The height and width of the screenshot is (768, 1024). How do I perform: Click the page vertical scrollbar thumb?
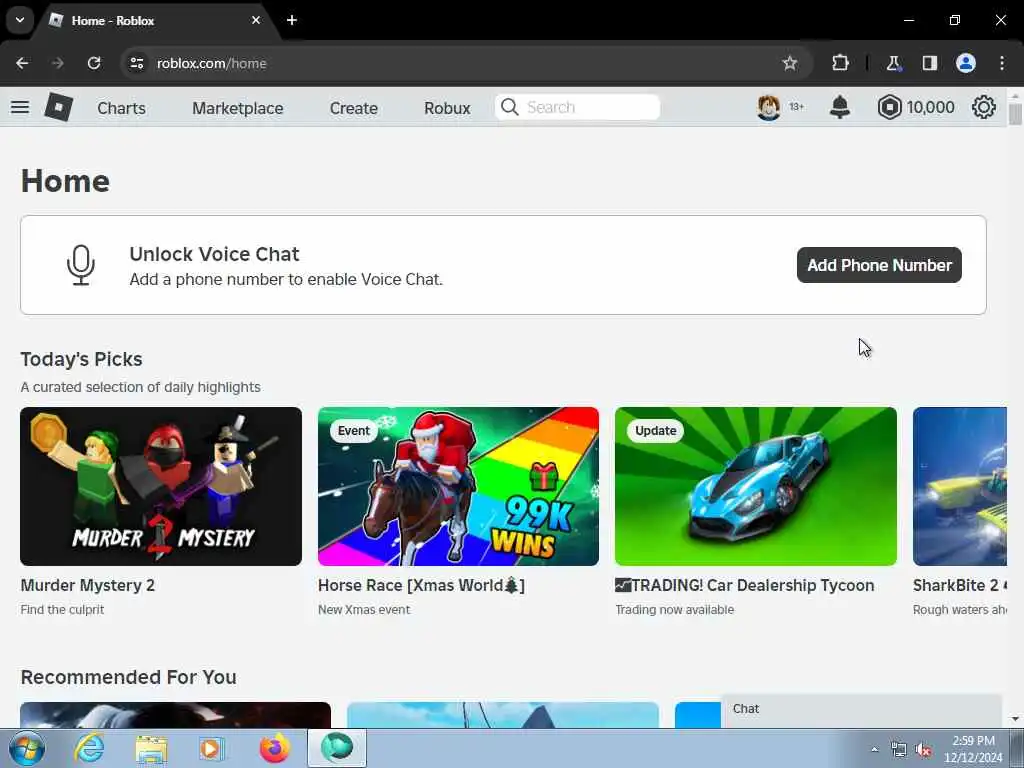coord(1015,112)
